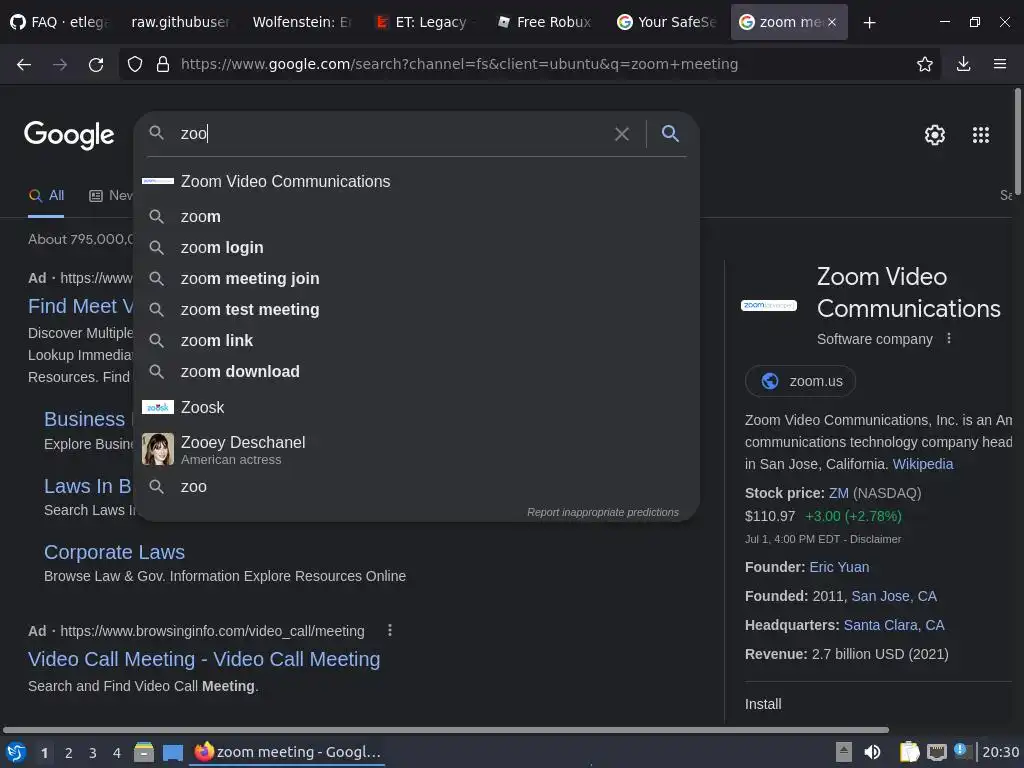Open the system start menu icon
Screen dimensions: 1024x768
16,752
